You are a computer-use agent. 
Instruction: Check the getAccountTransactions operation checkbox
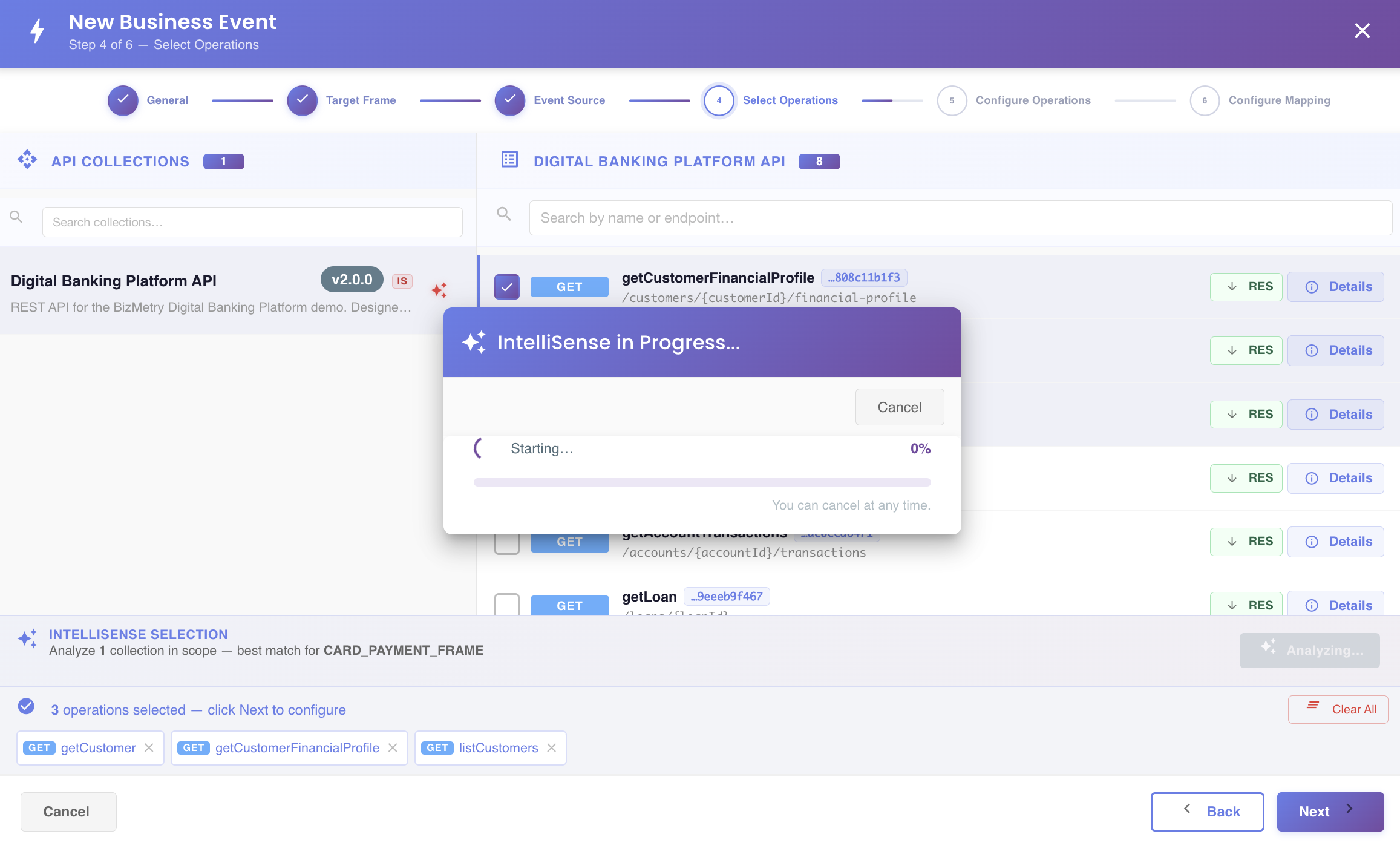[507, 543]
